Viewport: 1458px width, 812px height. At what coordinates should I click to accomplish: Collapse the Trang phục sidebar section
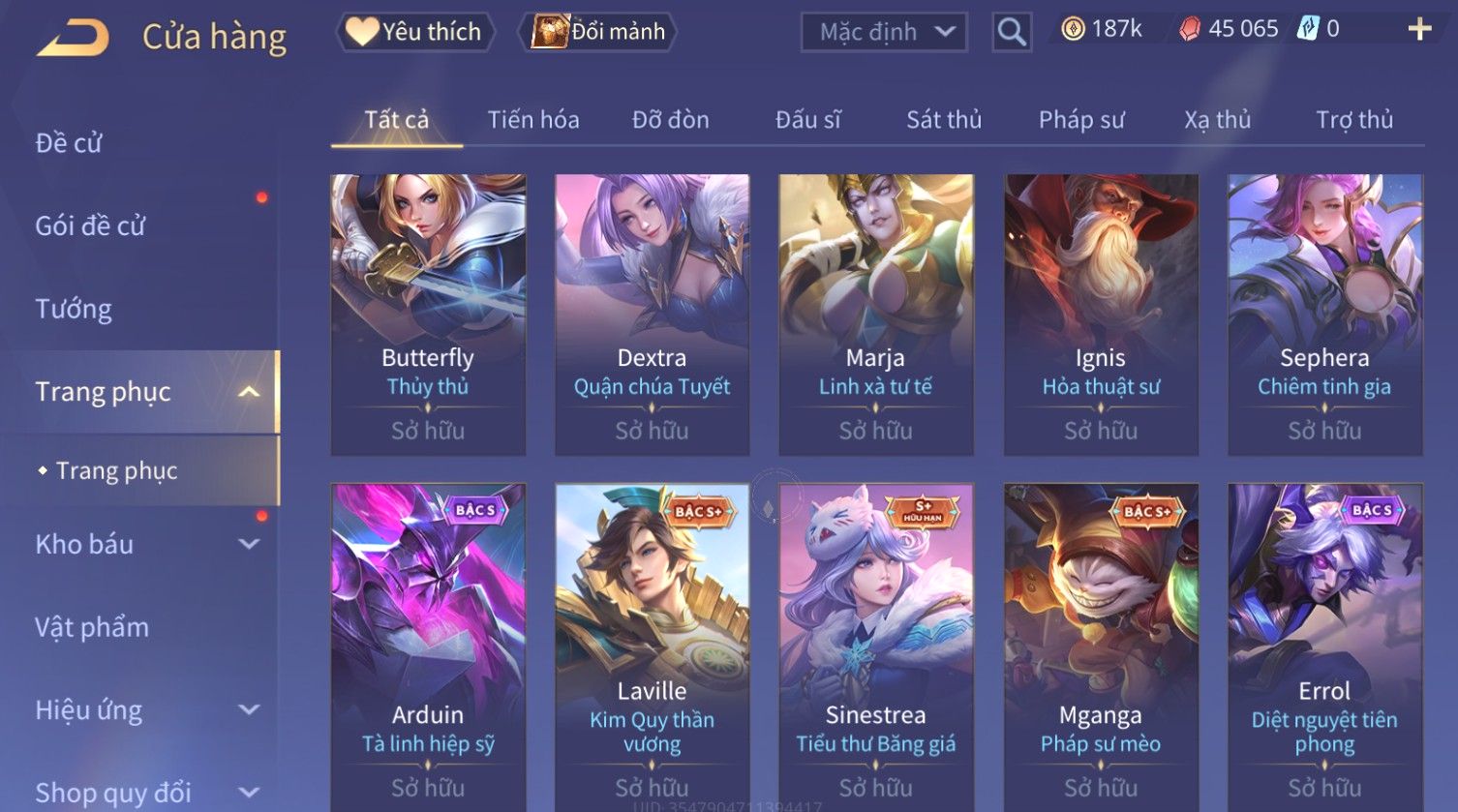point(249,392)
